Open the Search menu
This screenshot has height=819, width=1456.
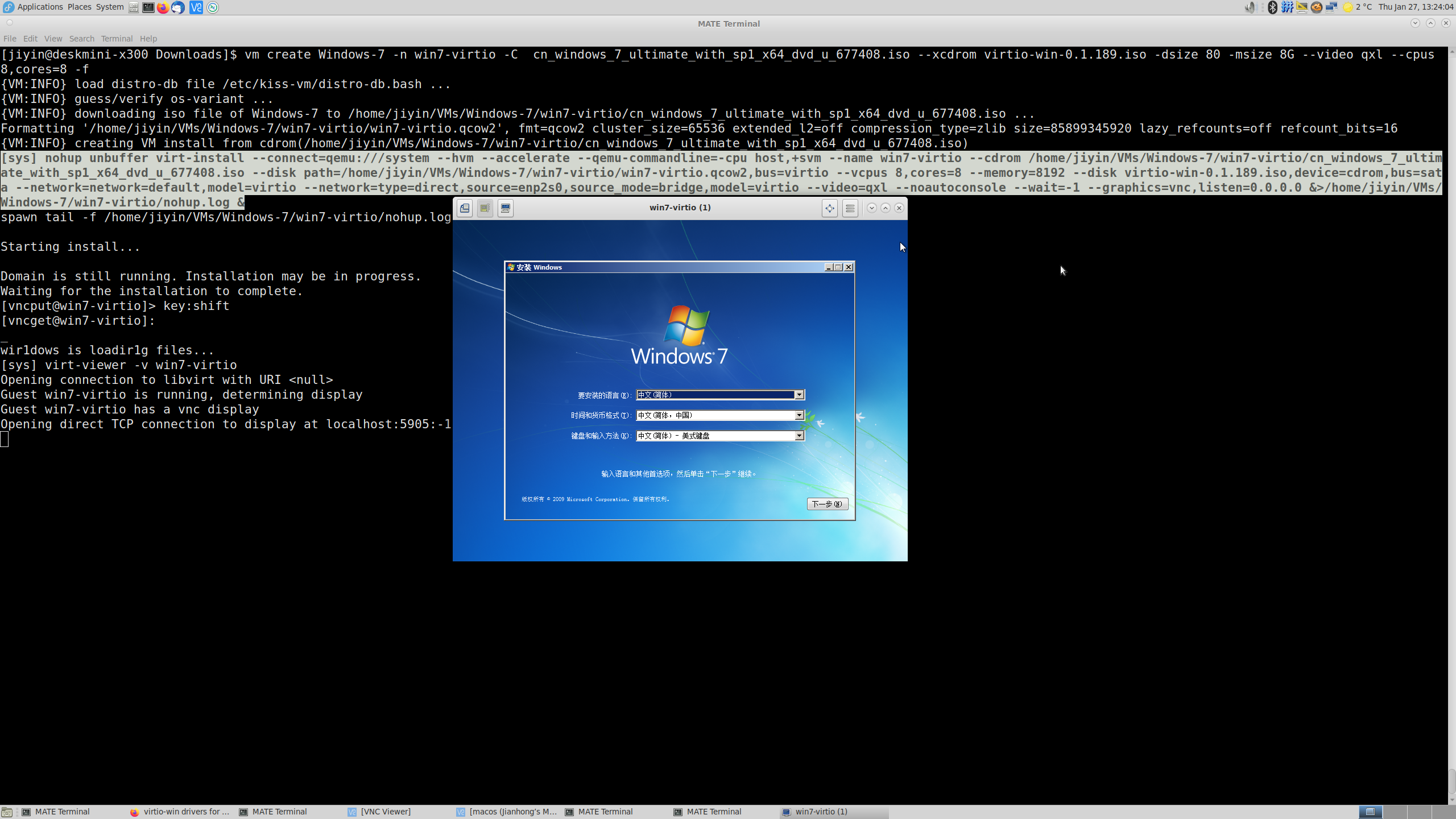82,39
